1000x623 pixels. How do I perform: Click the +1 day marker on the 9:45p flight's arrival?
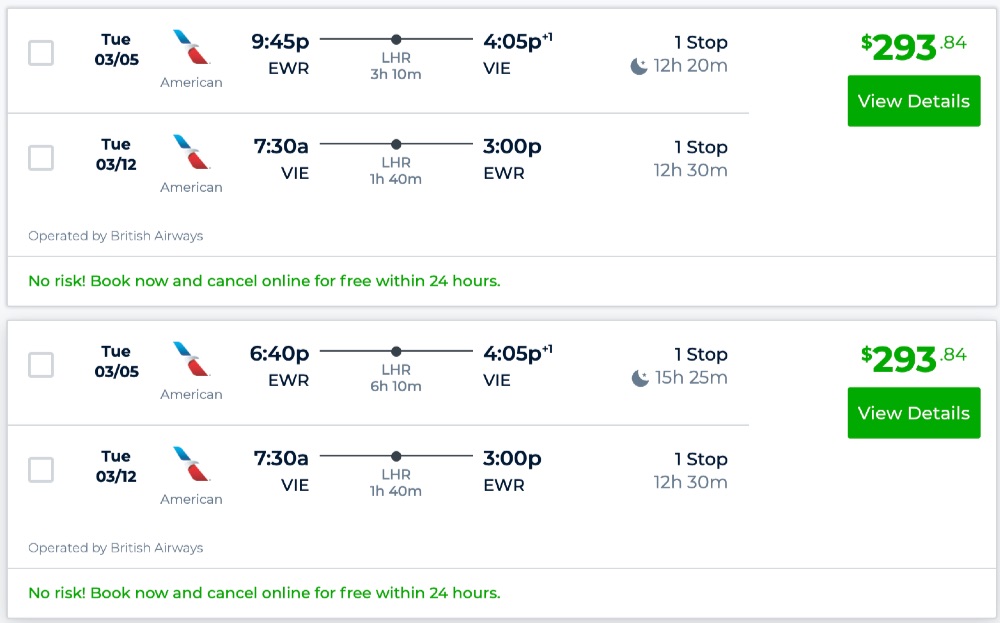(x=548, y=37)
